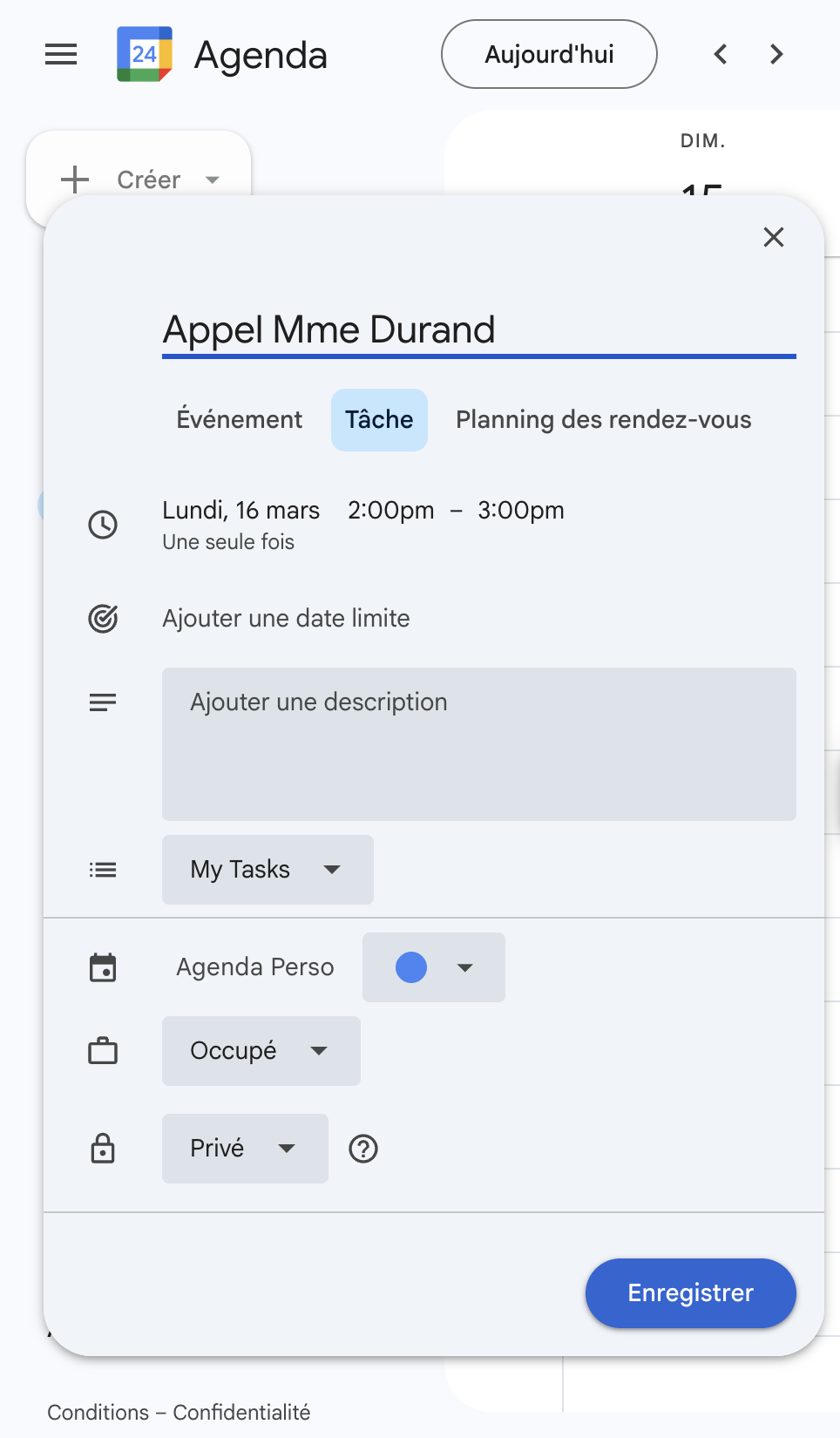
Task: Click the Enregistrer button
Action: coord(690,1293)
